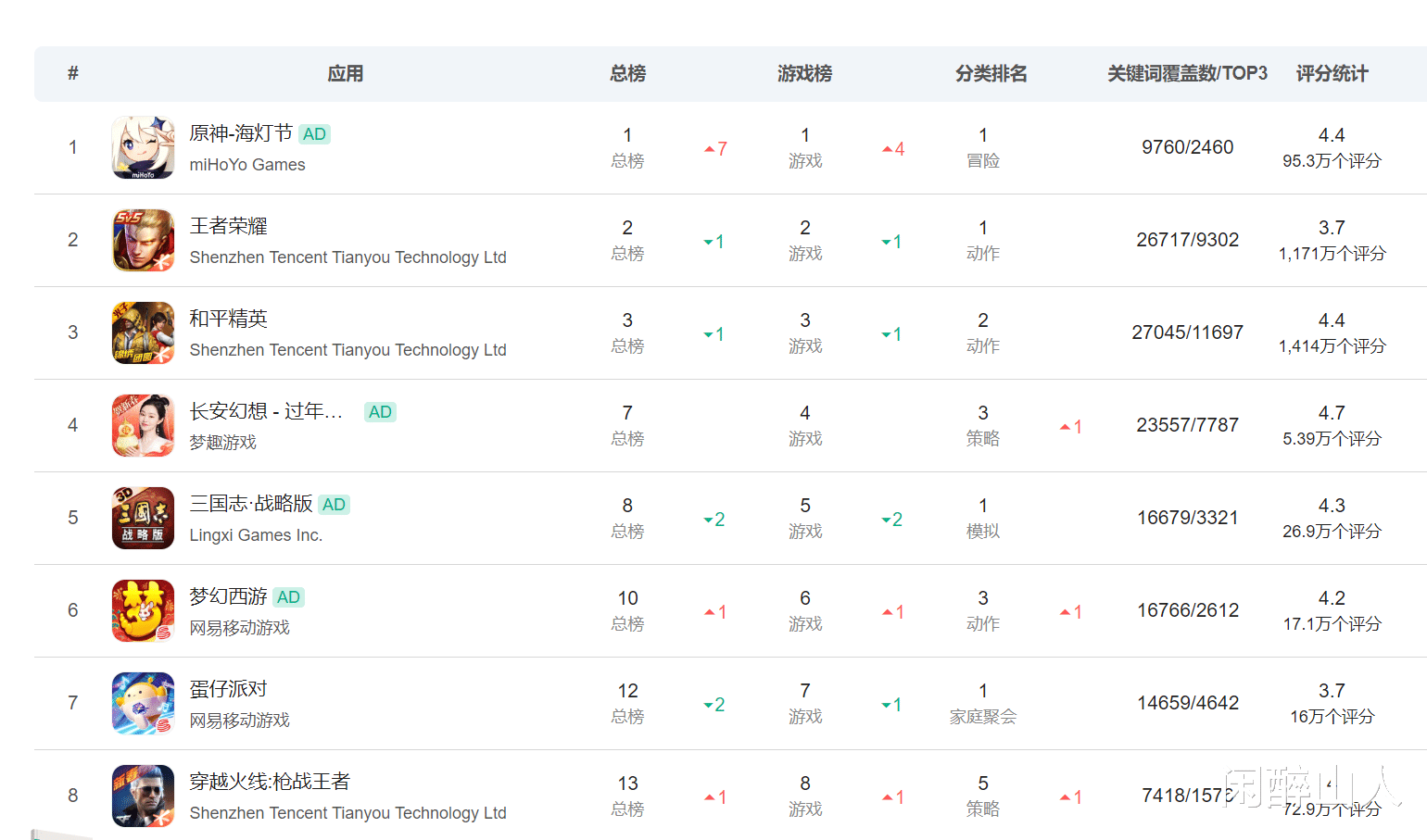1427x840 pixels.
Task: Click the 动作 category rank for 王者荣耀
Action: tap(983, 241)
